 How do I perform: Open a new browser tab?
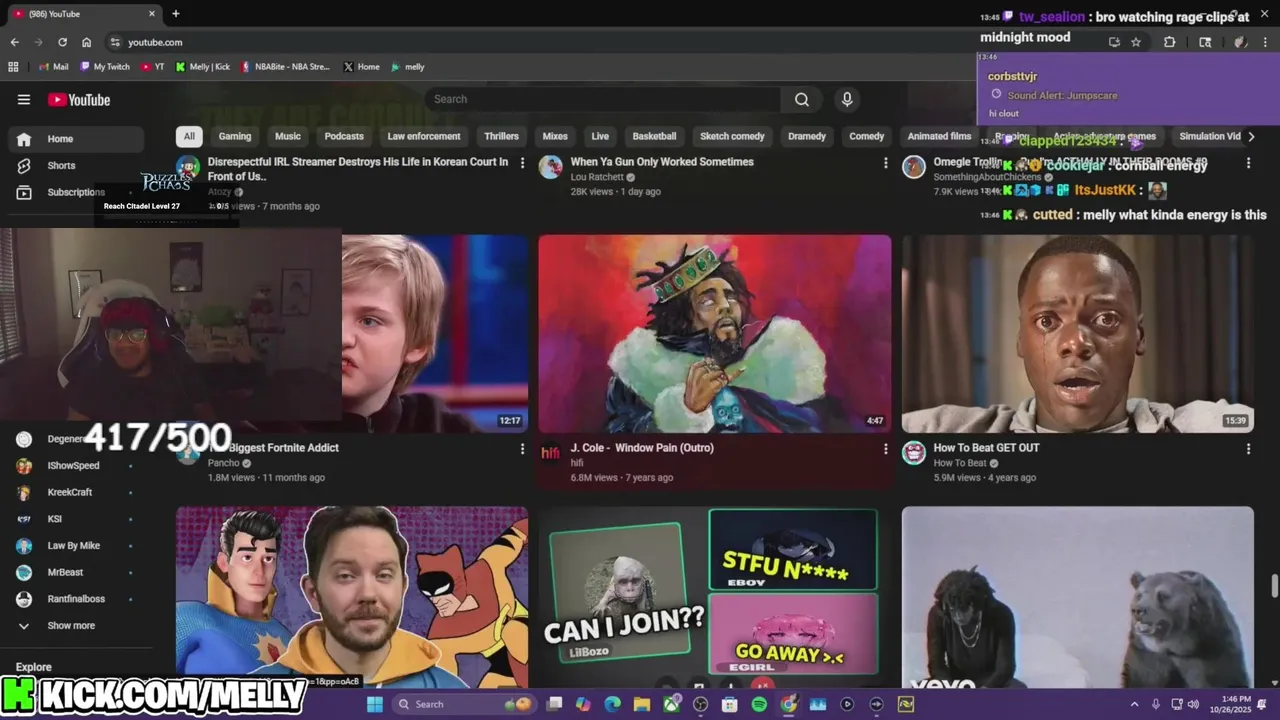176,14
